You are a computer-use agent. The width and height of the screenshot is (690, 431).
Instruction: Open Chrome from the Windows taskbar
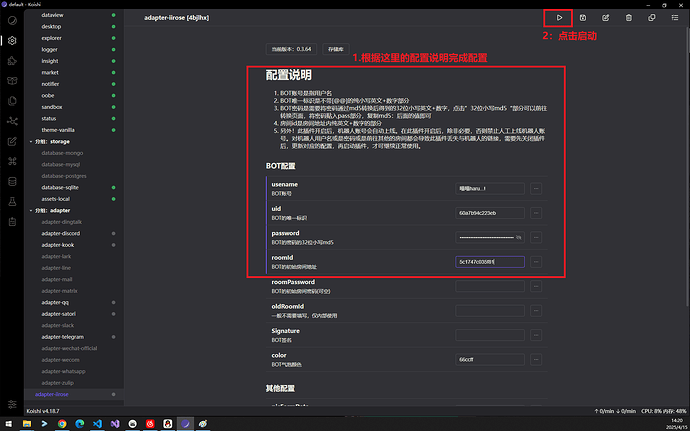[62, 424]
